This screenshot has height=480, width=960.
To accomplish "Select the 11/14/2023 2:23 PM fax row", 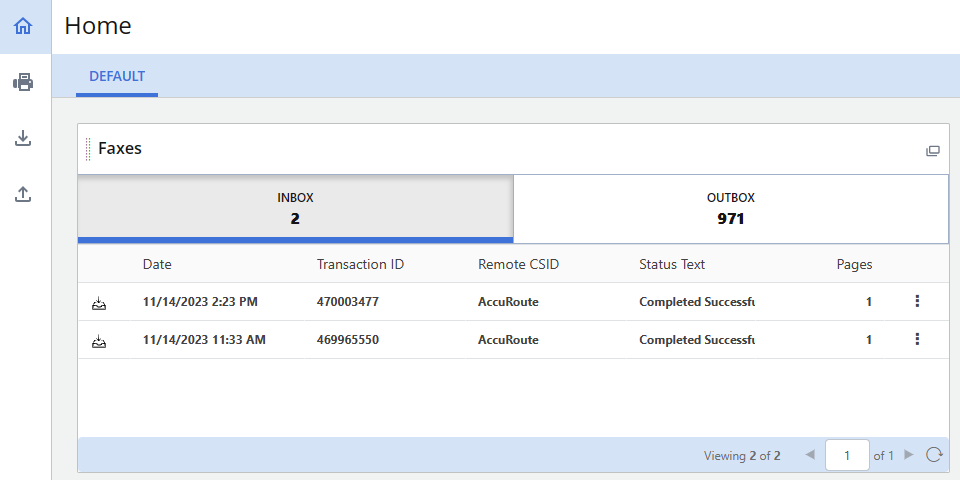I will coord(513,302).
